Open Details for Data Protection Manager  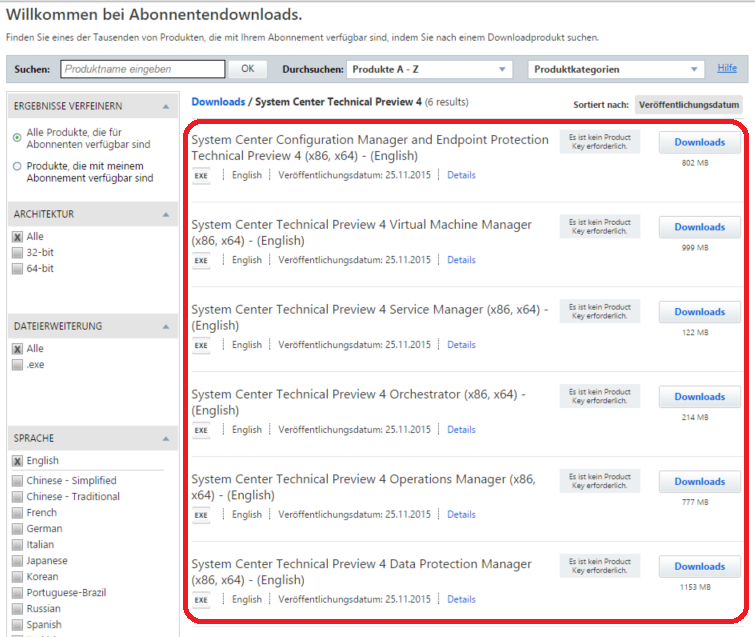coord(461,599)
